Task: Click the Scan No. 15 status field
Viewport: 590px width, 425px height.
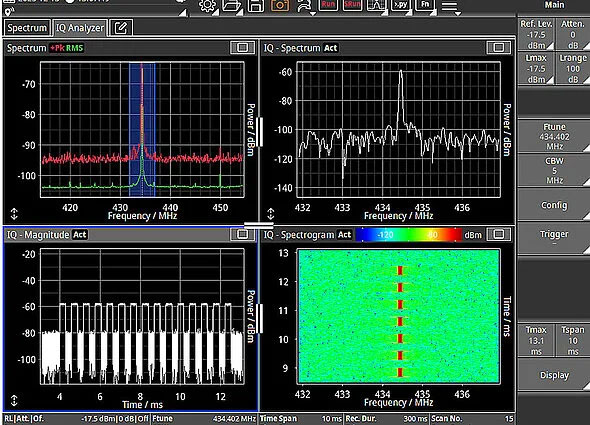Action: [472, 419]
